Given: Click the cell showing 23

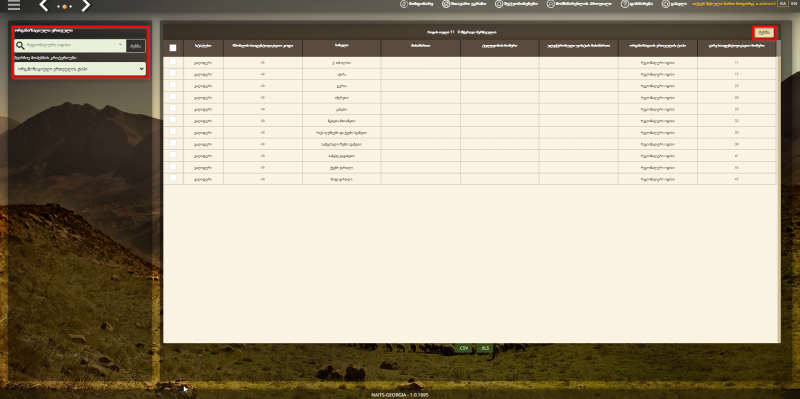Looking at the screenshot, I should pyautogui.click(x=736, y=86).
